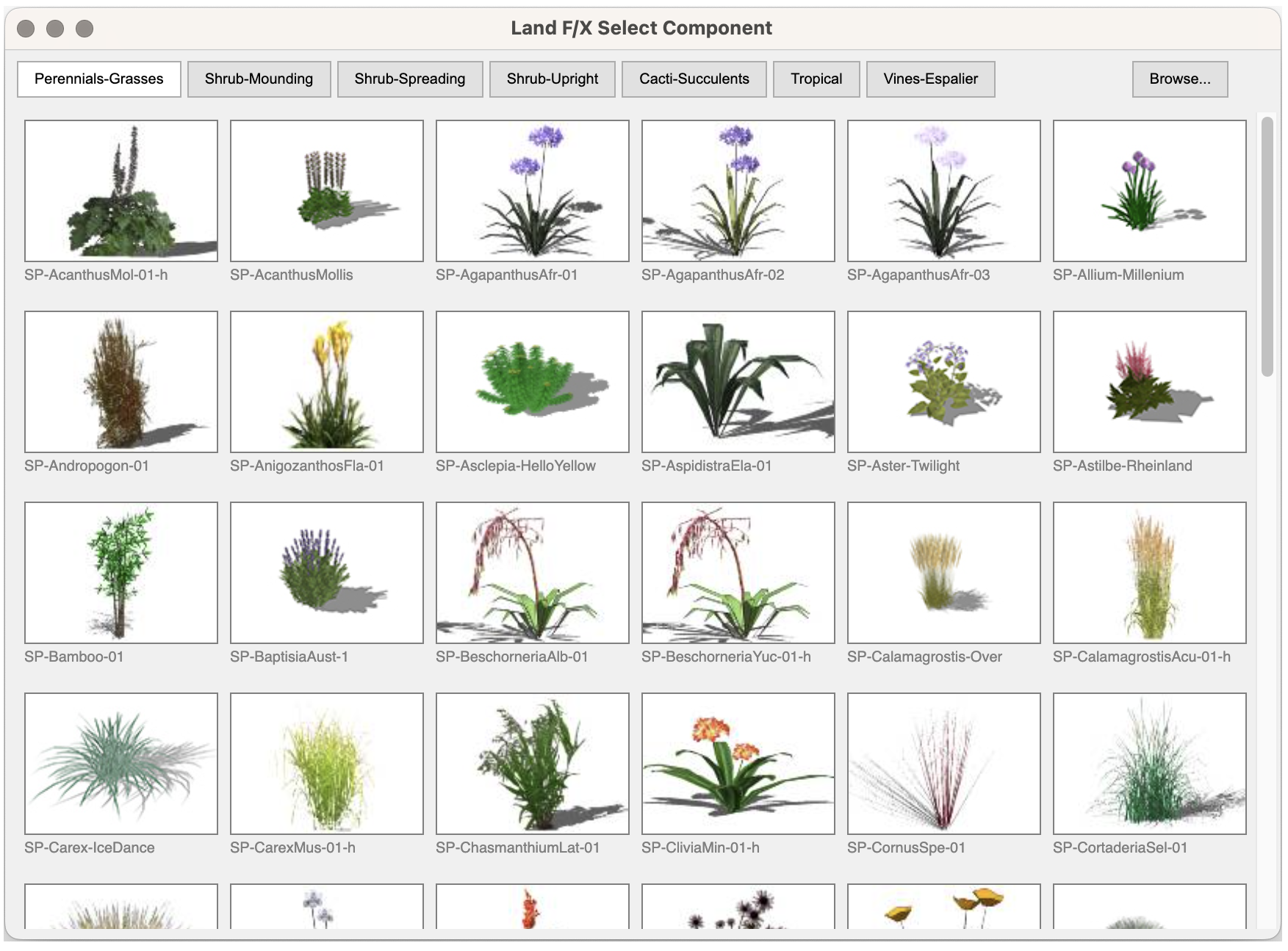1288x951 pixels.
Task: Switch to the Tropical plants tab
Action: (816, 79)
